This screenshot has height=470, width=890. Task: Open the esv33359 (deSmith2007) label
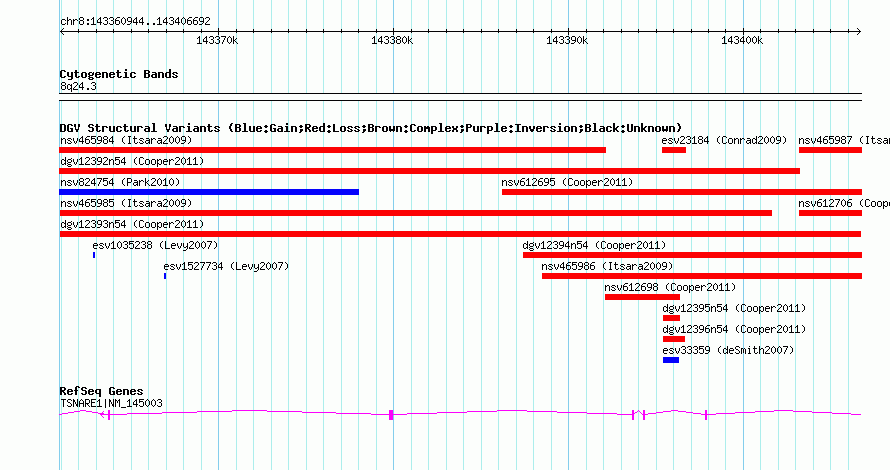(728, 350)
